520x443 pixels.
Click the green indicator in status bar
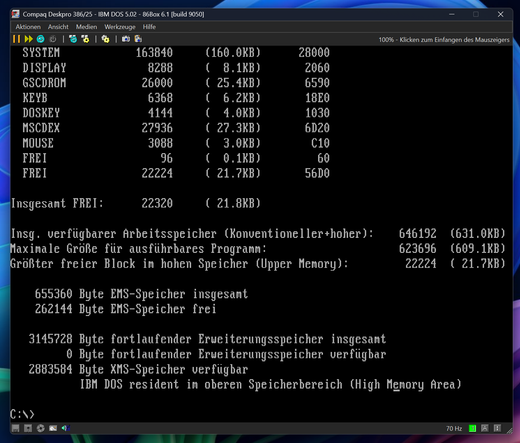click(472, 429)
